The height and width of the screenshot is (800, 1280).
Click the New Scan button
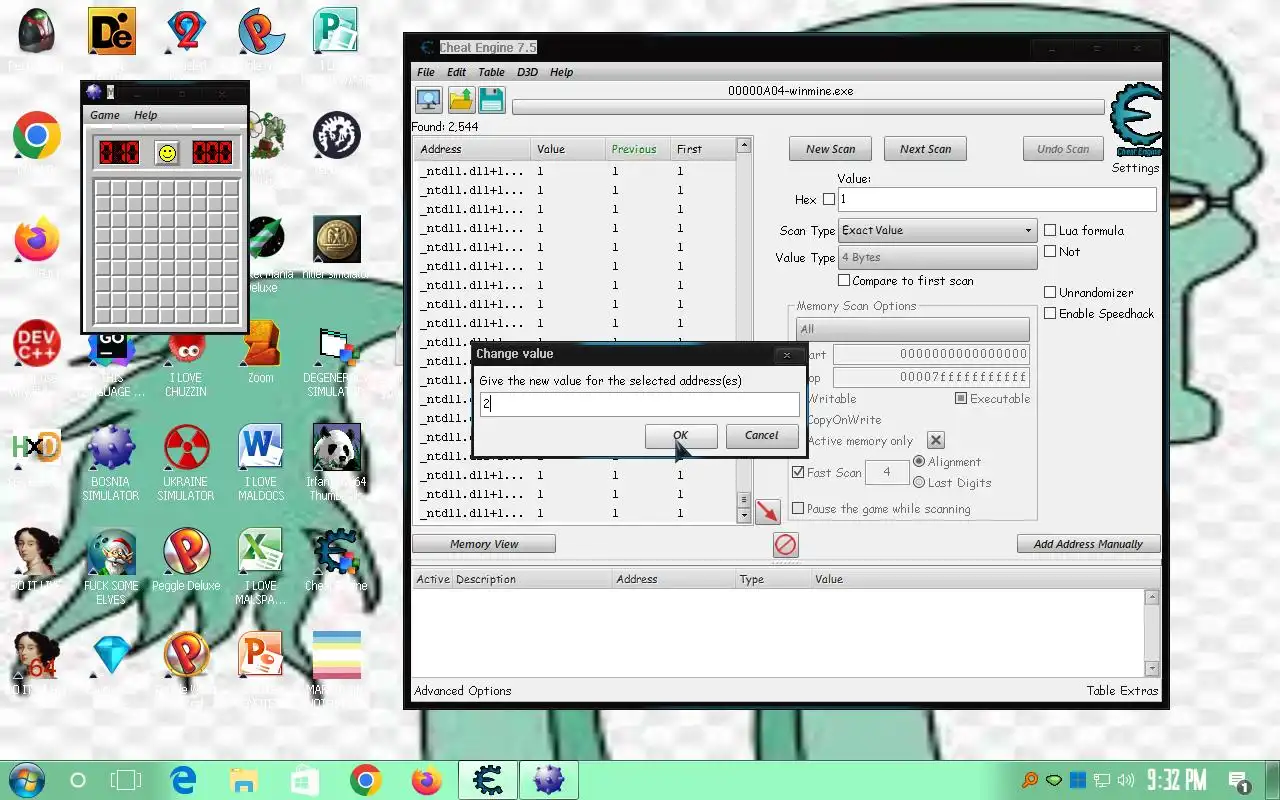[830, 149]
